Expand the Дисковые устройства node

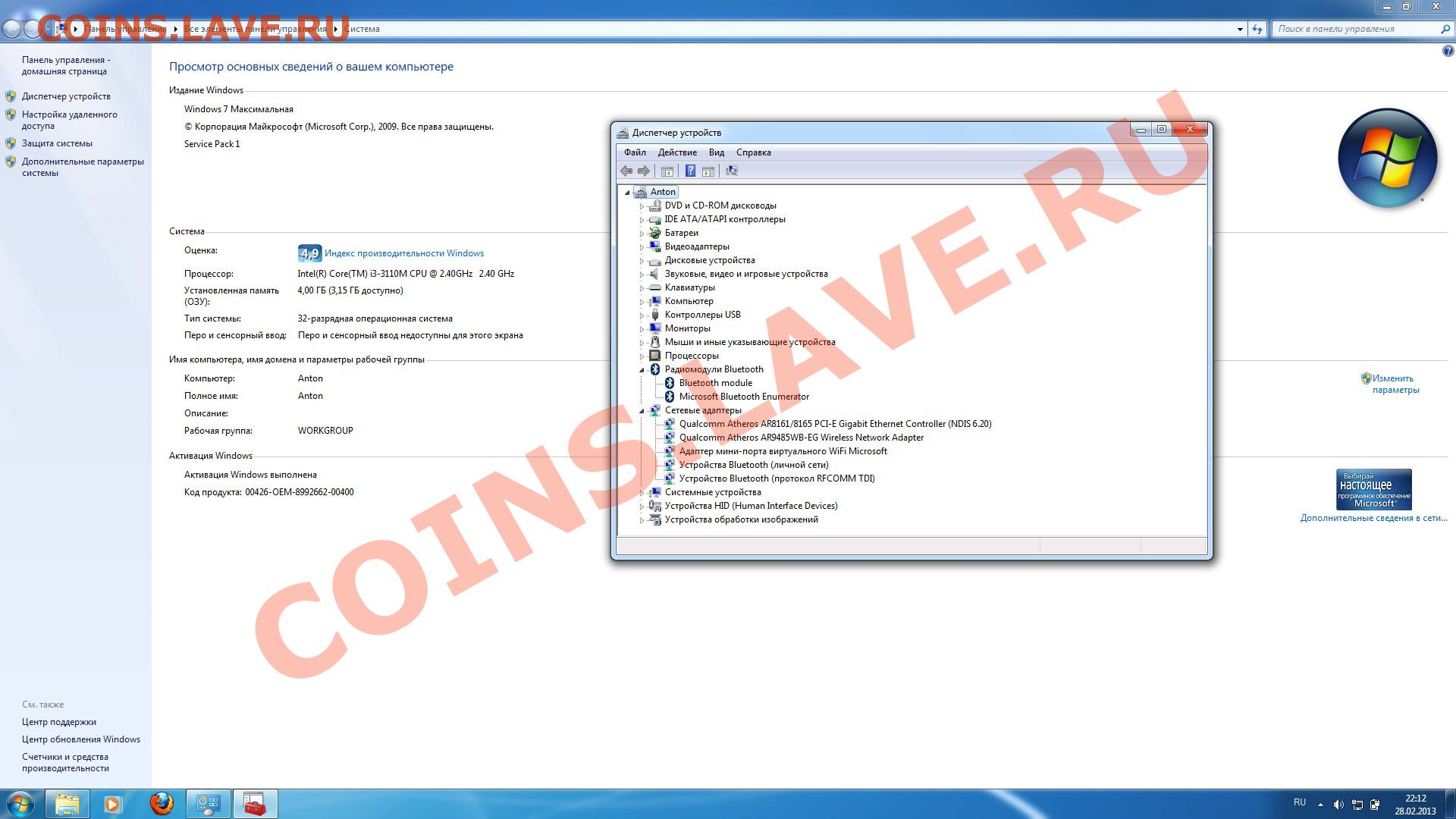642,261
